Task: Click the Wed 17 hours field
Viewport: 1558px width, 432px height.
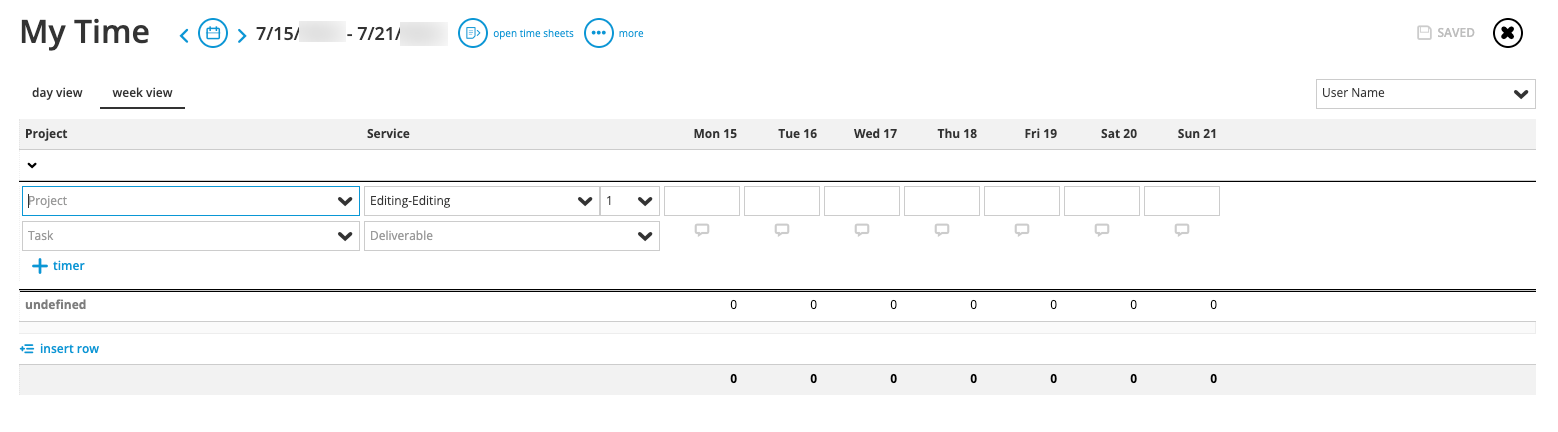Action: point(862,201)
